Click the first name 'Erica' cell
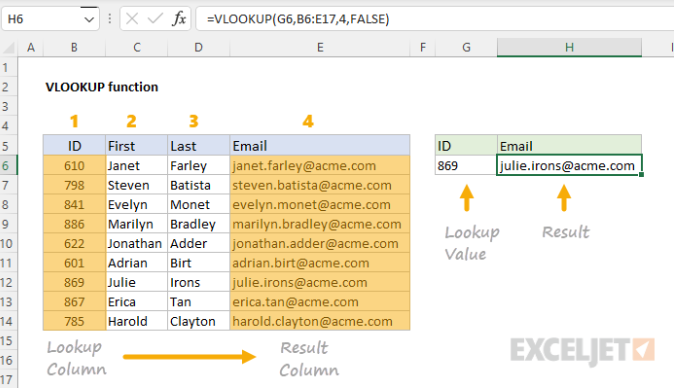 pos(137,302)
